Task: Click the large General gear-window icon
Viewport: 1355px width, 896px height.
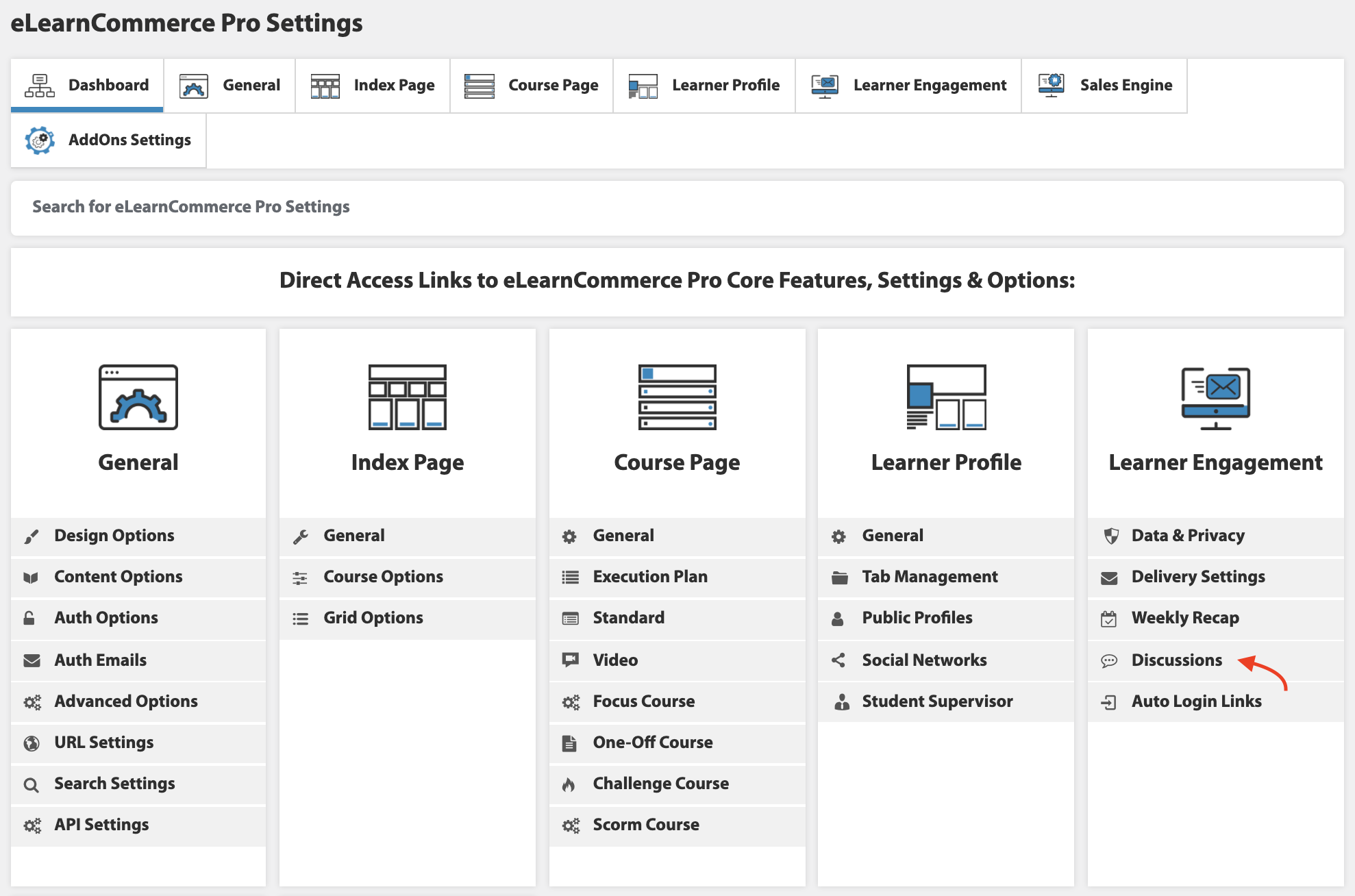Action: point(138,397)
